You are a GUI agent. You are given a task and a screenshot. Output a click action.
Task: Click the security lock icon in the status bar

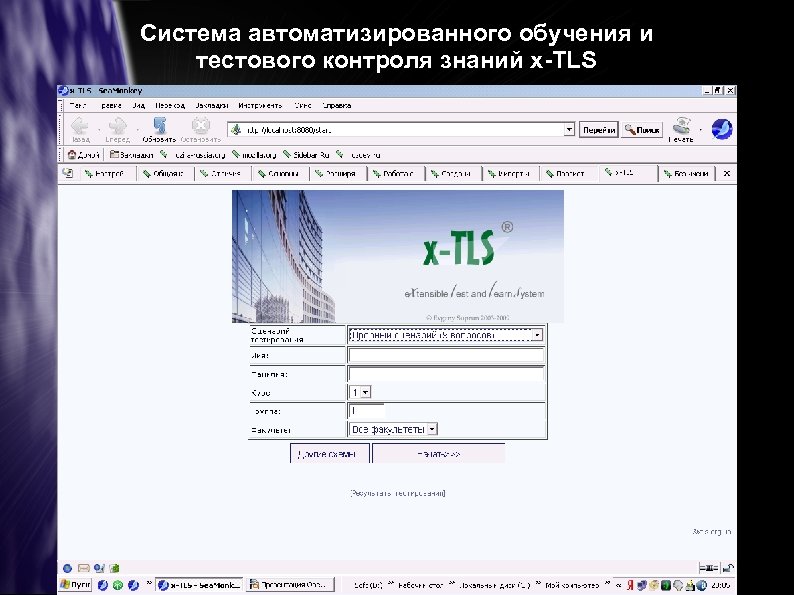[x=728, y=568]
